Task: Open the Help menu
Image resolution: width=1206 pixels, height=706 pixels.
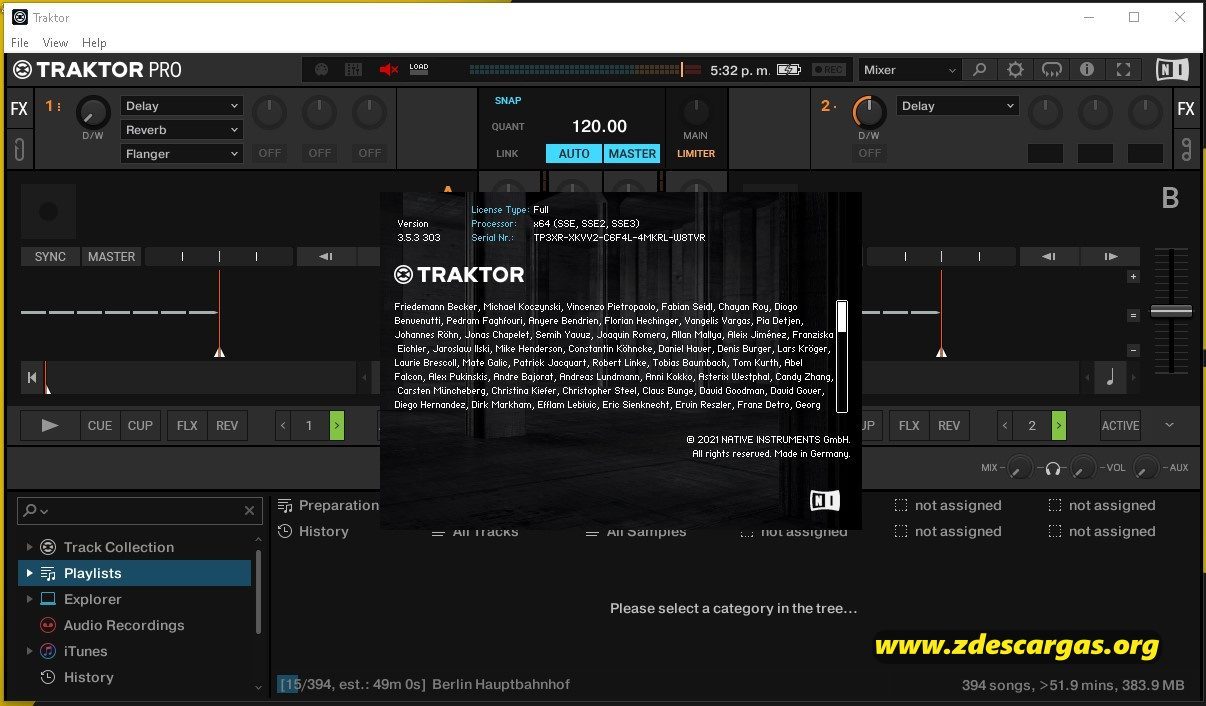Action: coord(94,43)
